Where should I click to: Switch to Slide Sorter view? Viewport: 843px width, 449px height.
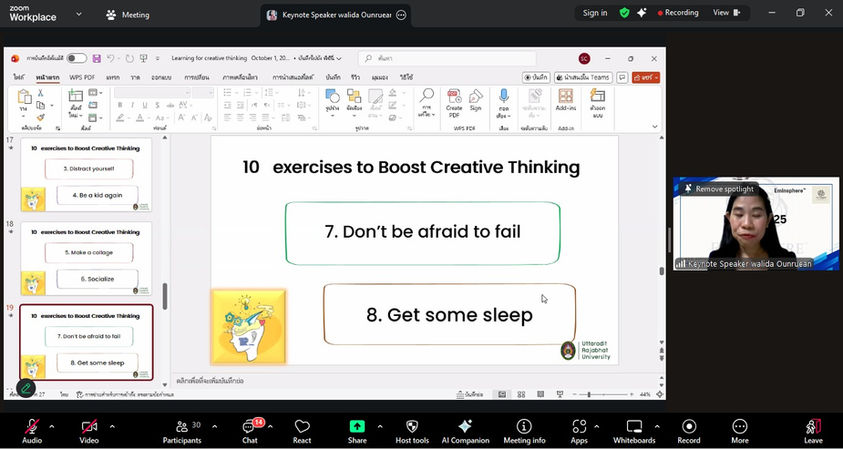point(521,394)
